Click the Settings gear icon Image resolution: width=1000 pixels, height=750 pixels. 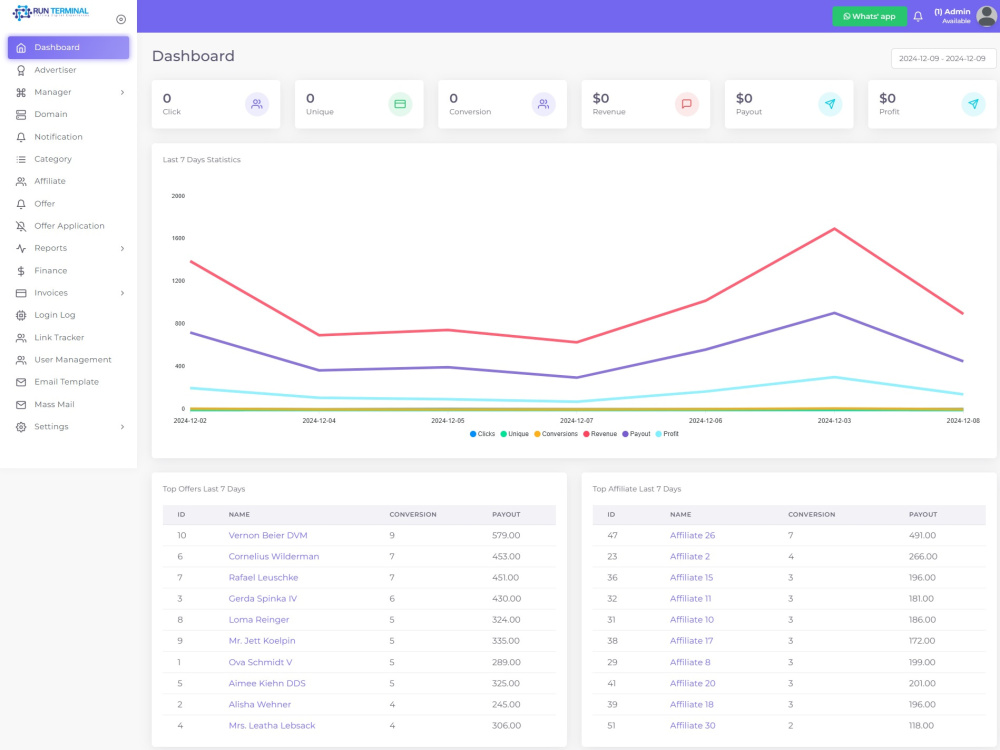click(21, 427)
